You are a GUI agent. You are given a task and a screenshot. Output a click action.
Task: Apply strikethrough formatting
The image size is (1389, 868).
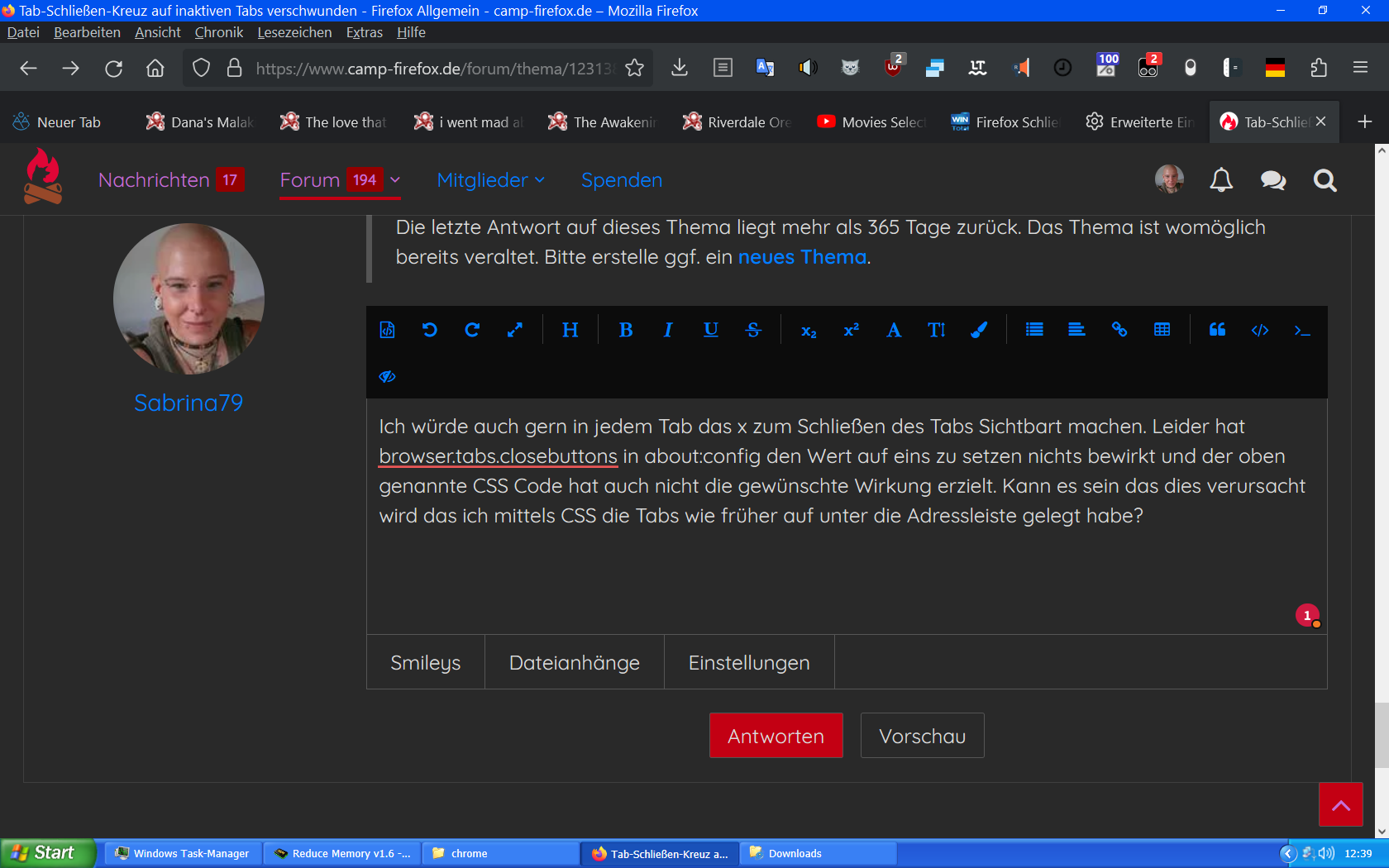pyautogui.click(x=753, y=330)
